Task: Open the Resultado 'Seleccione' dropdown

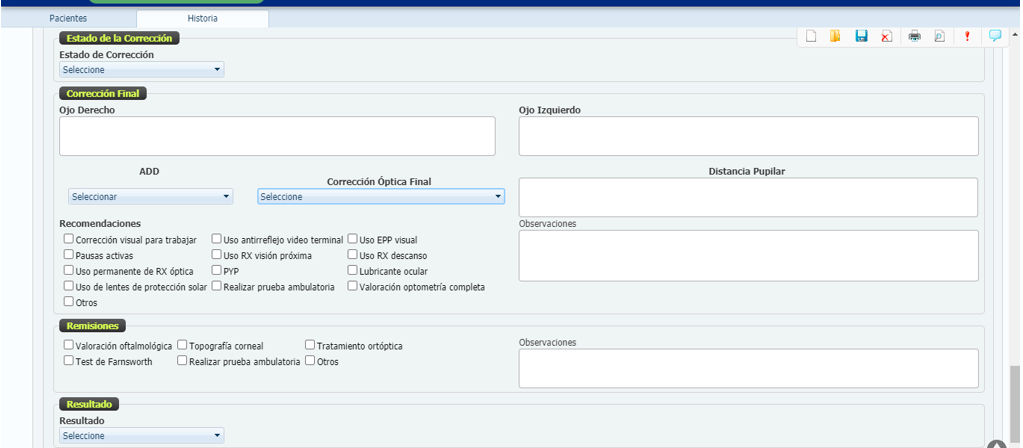Action: coord(141,436)
